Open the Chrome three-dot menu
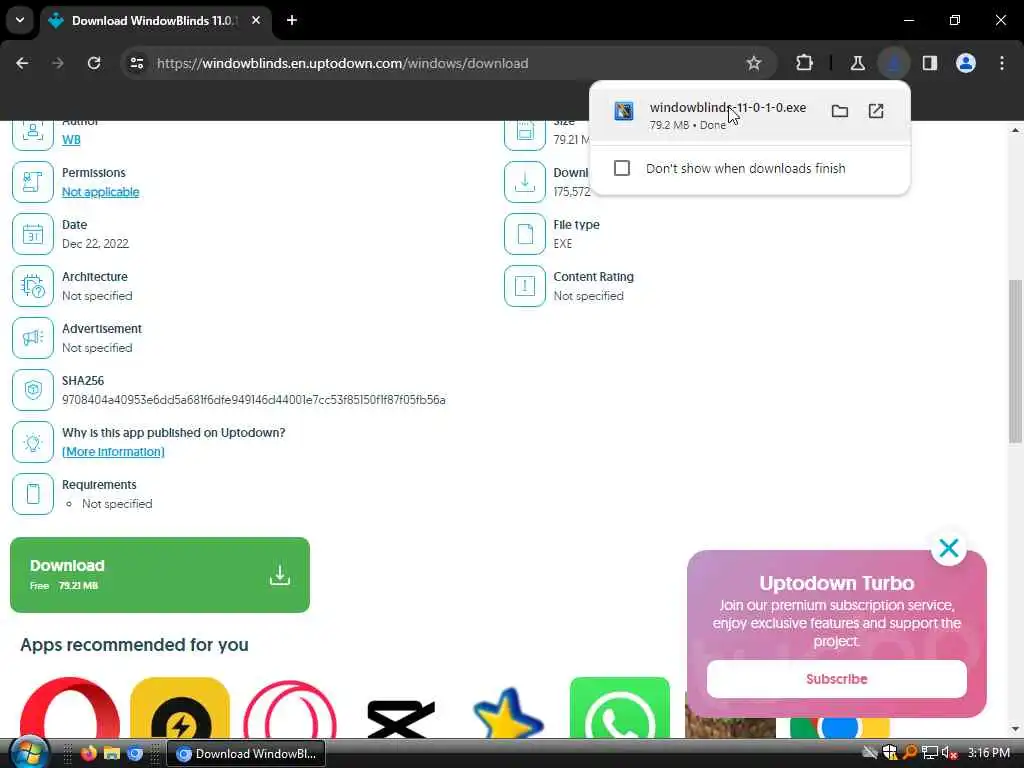1024x768 pixels. coord(1002,63)
